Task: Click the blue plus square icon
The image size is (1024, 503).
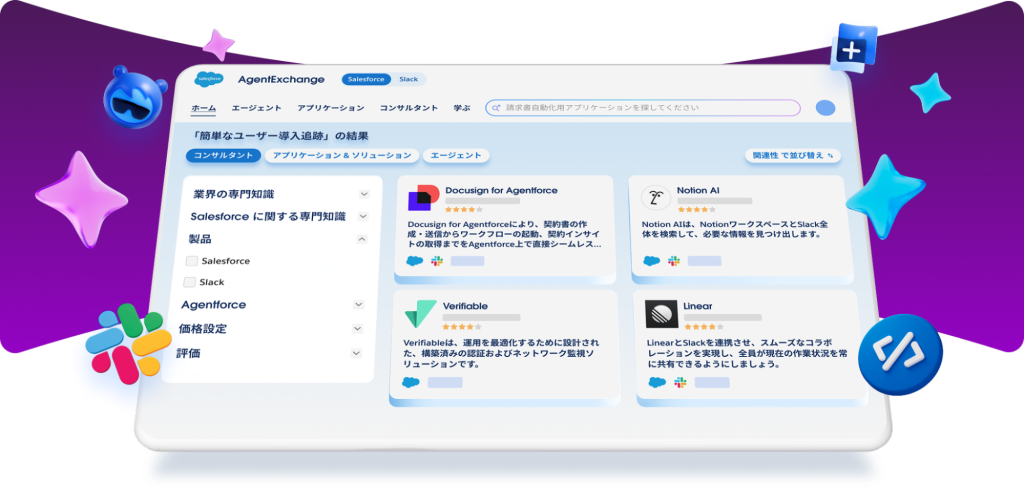Action: pyautogui.click(x=852, y=48)
